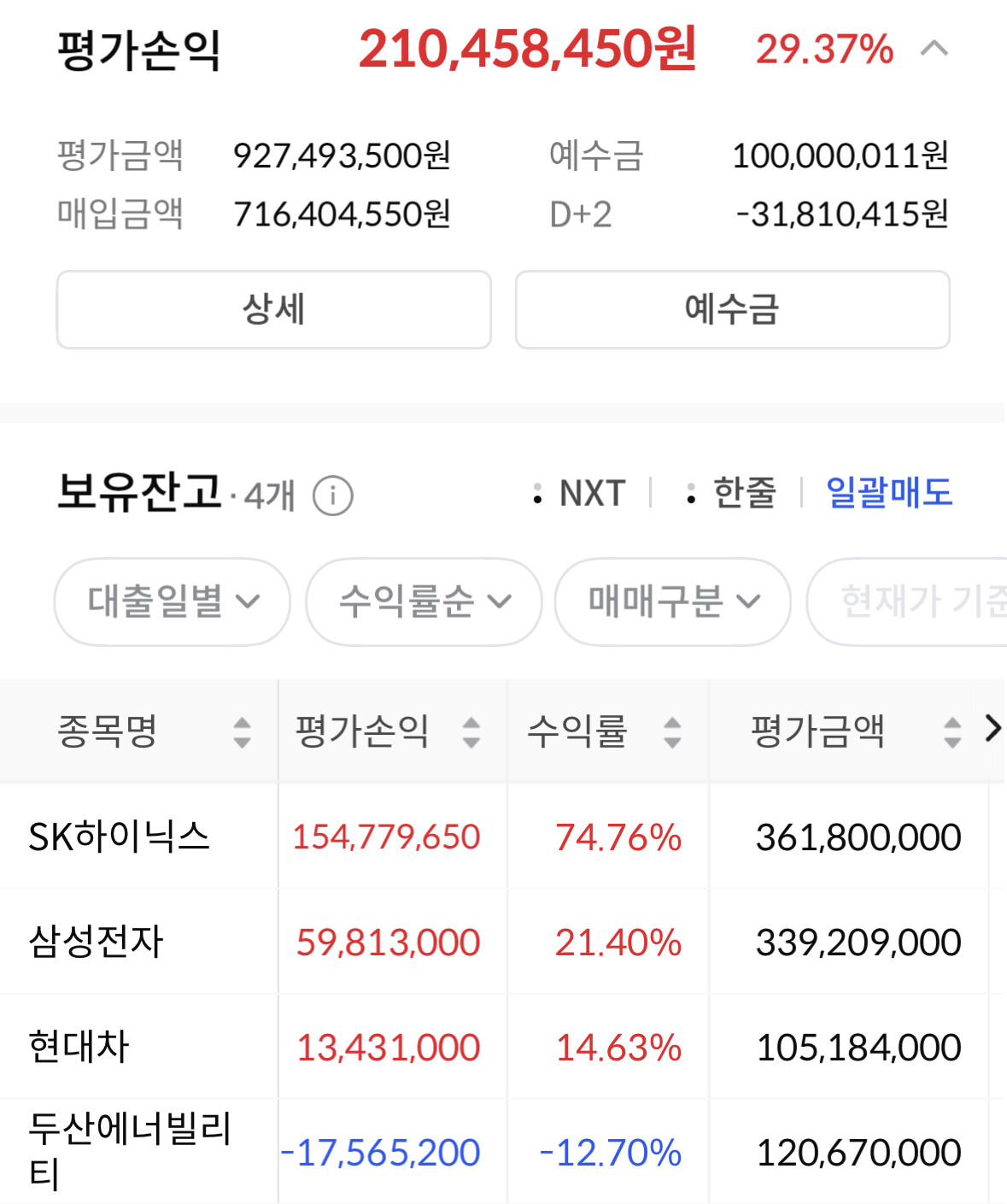The height and width of the screenshot is (1204, 1007).
Task: Expand the 수익률순 sort dropdown
Action: coord(424,602)
